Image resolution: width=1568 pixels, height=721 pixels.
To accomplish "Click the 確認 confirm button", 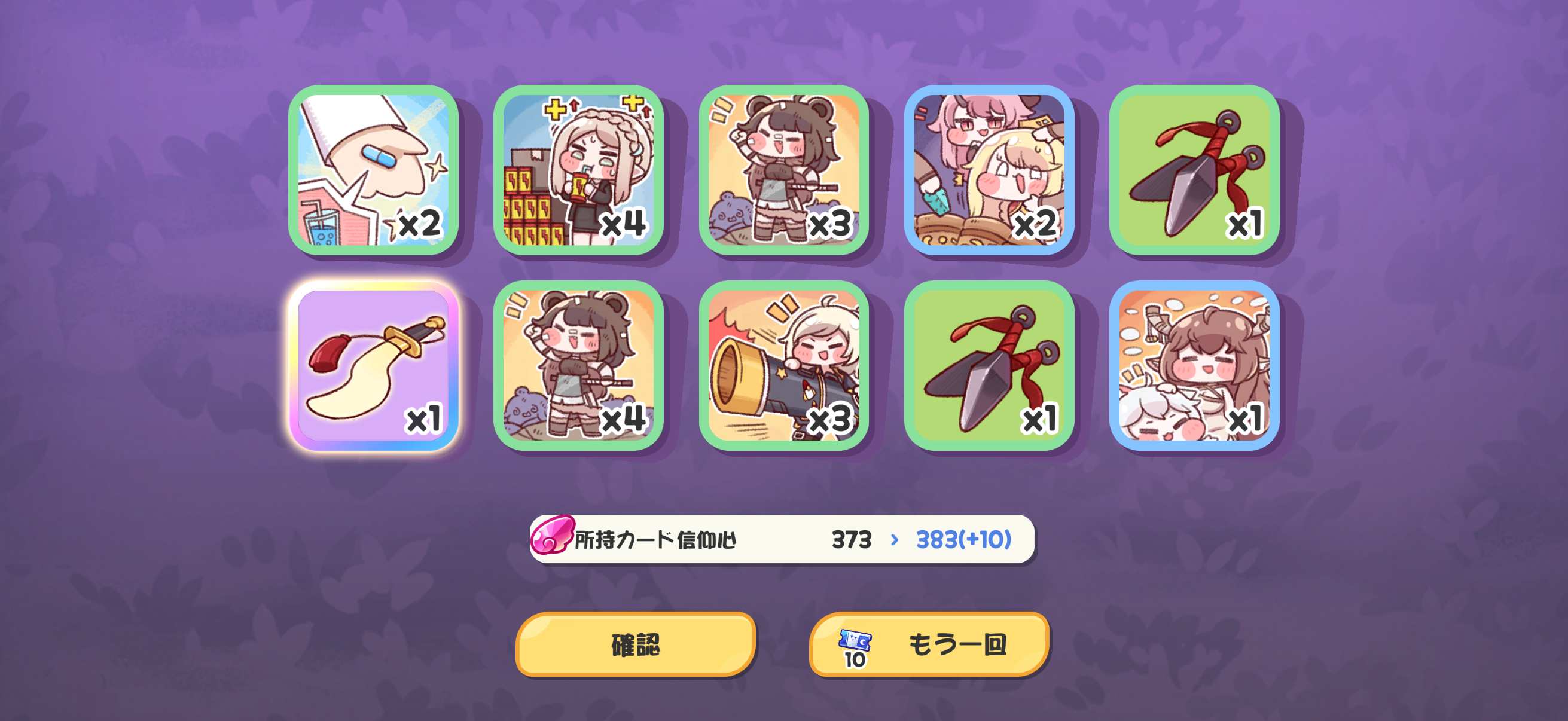I will (636, 644).
